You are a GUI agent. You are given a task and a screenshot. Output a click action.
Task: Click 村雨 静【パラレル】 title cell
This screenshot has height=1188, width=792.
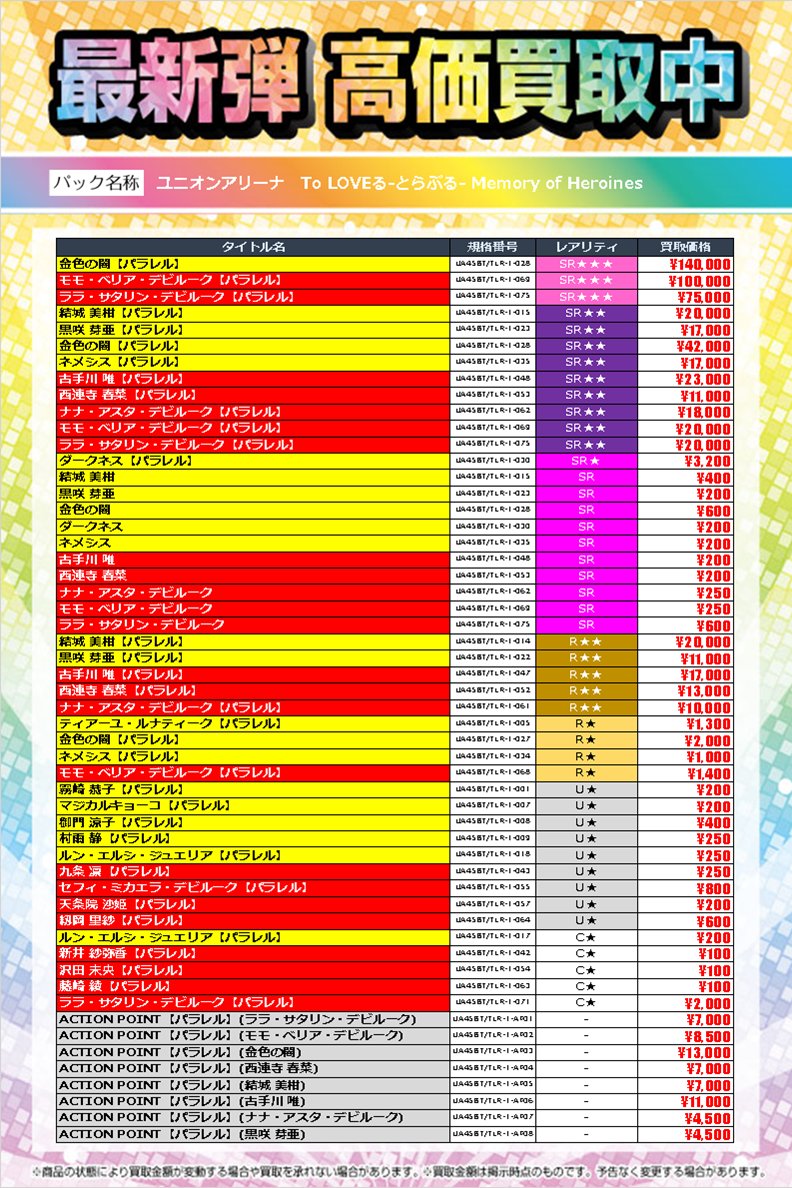click(x=253, y=839)
